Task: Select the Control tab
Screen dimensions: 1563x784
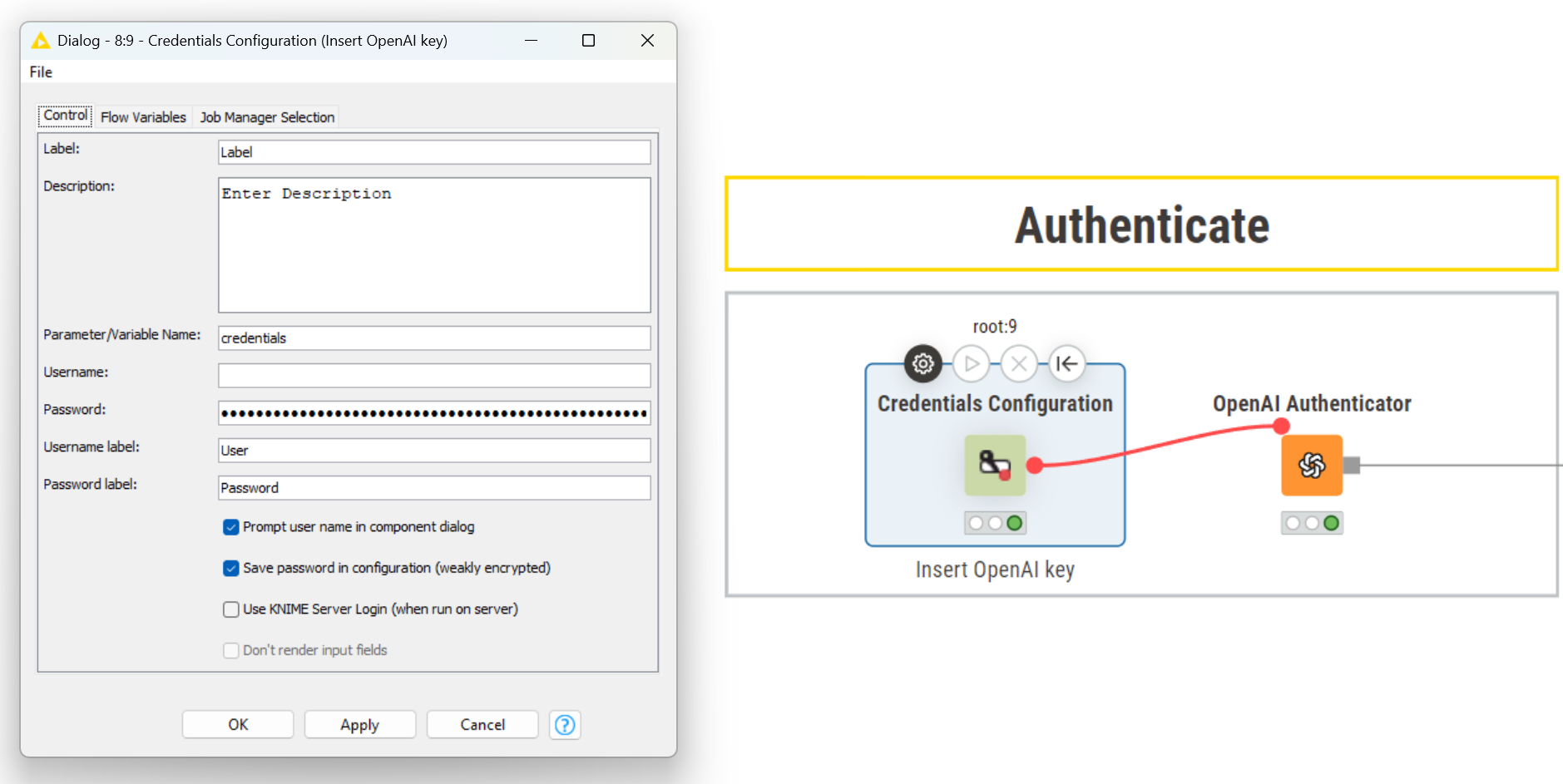Action: [65, 116]
